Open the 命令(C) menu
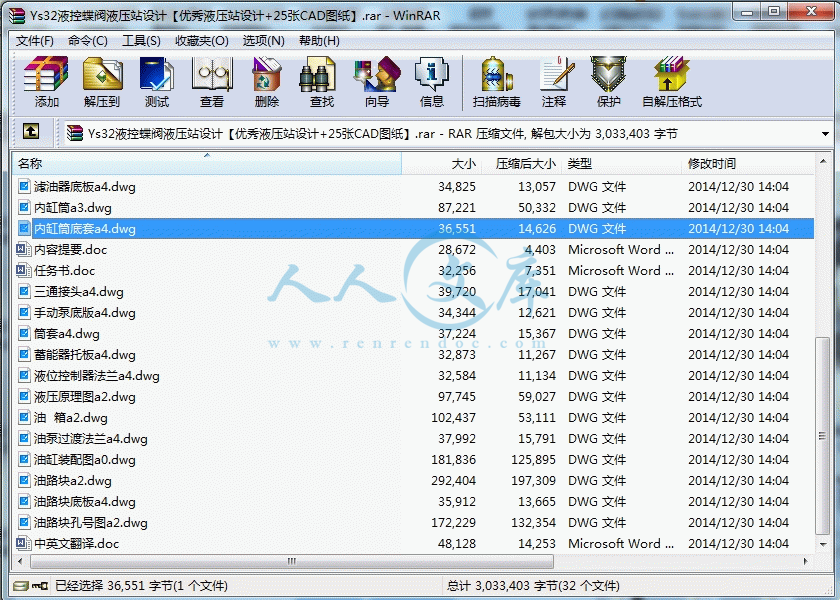 coord(87,41)
